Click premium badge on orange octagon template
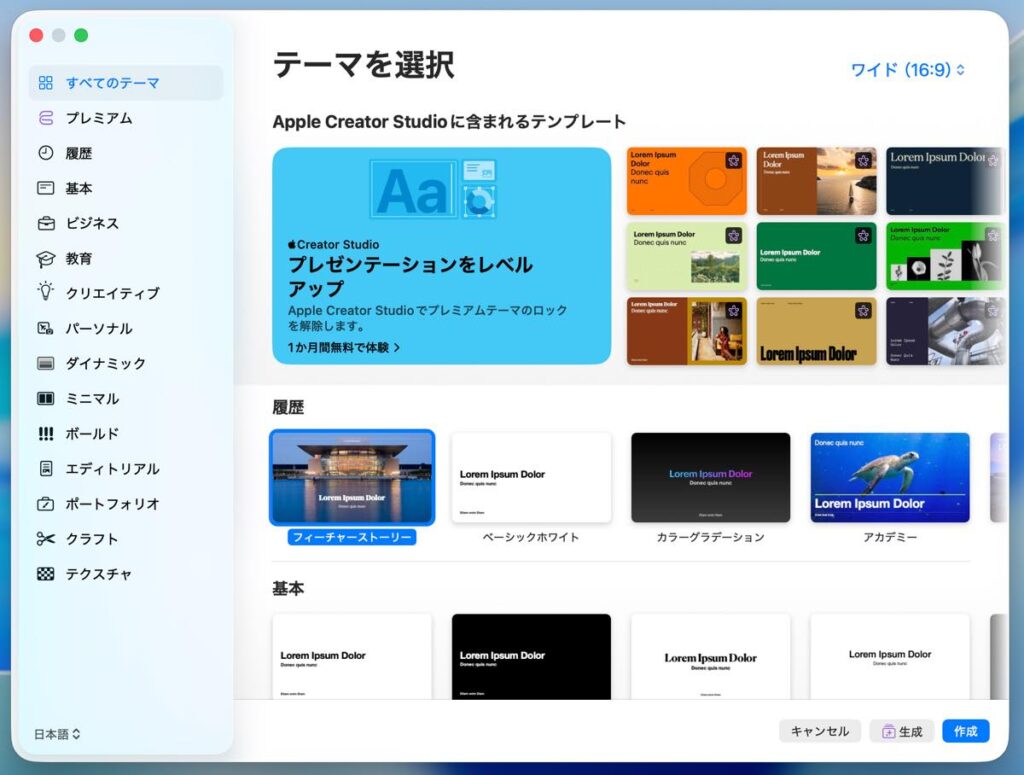Image resolution: width=1024 pixels, height=775 pixels. [x=733, y=161]
